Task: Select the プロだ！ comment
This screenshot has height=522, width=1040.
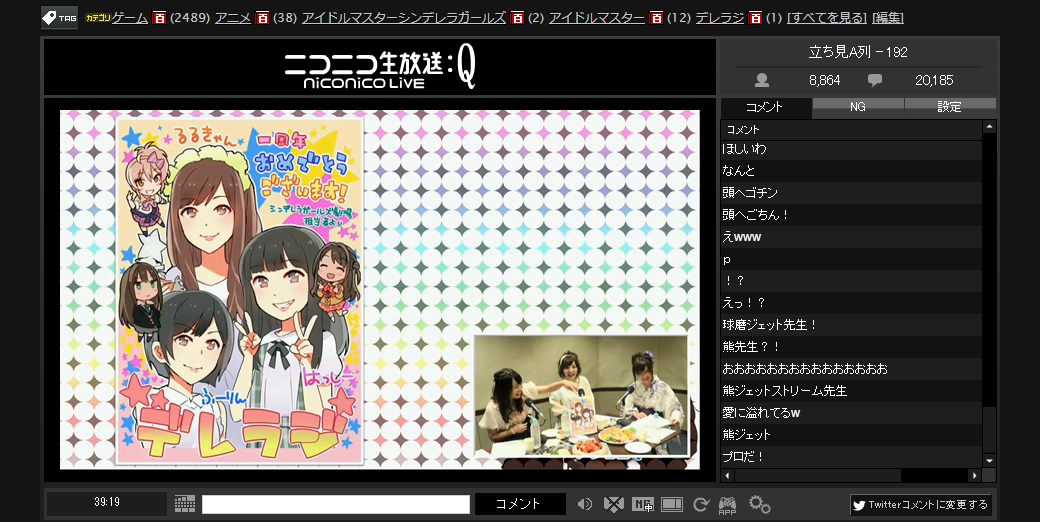Action: [x=851, y=456]
